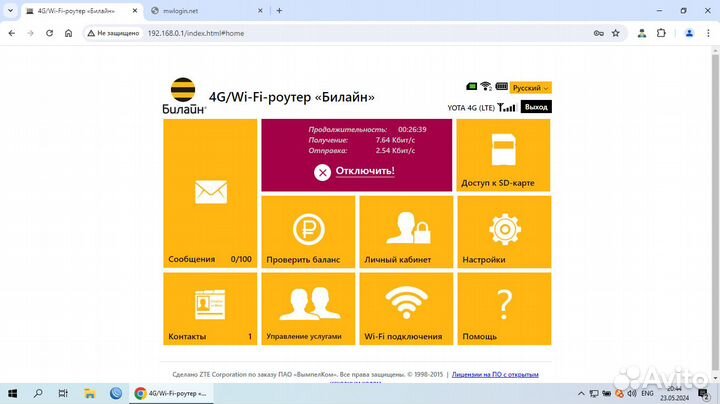The width and height of the screenshot is (720, 404).
Task: Click the 00:26:39 connection duration value
Action: [412, 129]
